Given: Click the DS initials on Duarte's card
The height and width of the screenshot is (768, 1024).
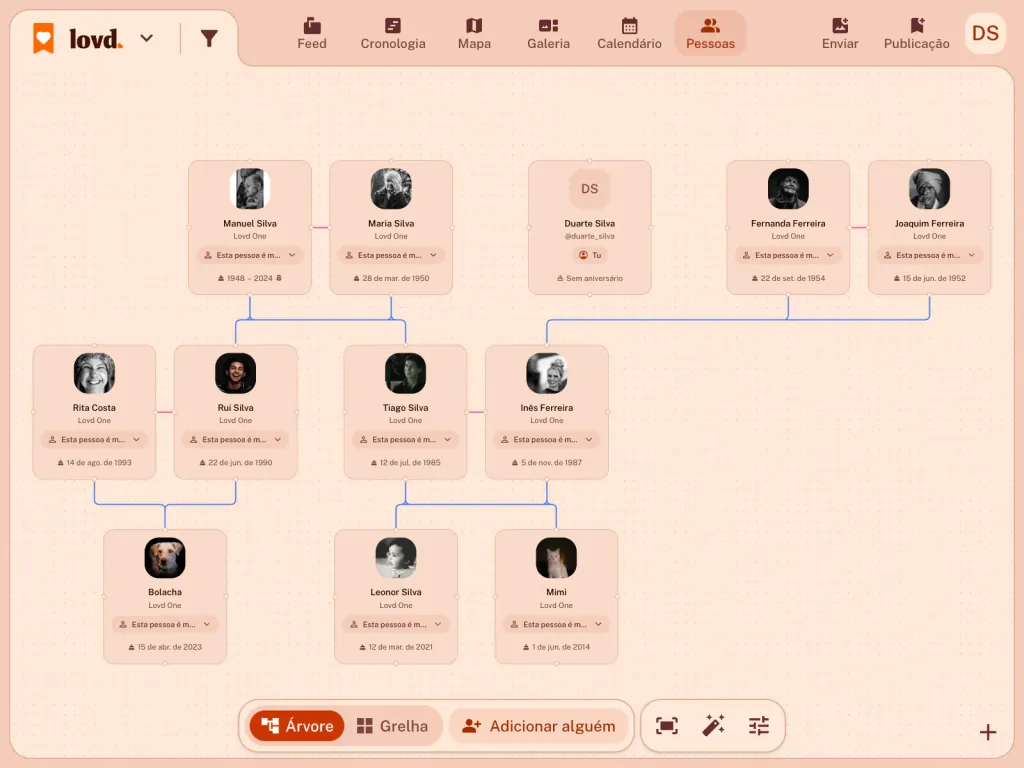Looking at the screenshot, I should [590, 189].
